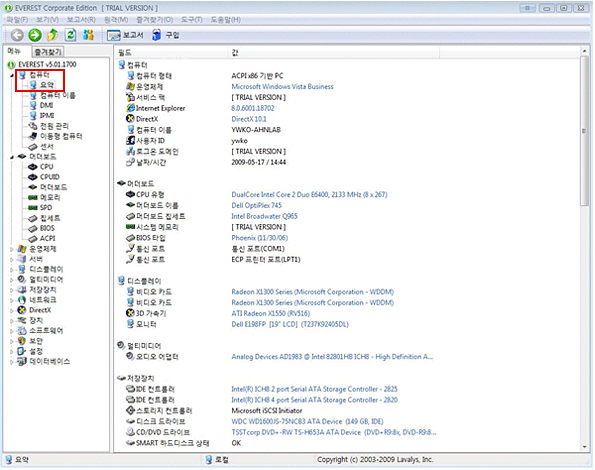Viewport: 595px width, 470px height.
Task: Open DualCore Intel Core 2 Duo link
Action: pyautogui.click(x=309, y=195)
